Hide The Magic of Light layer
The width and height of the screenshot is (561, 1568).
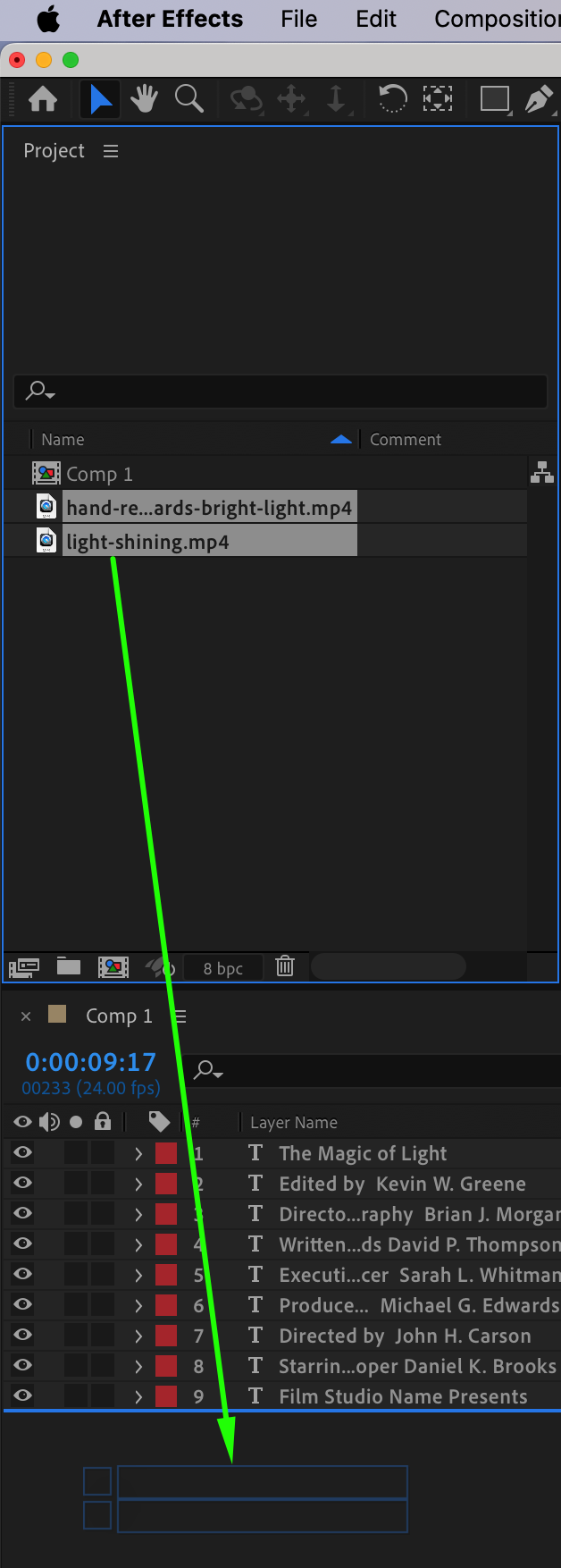(23, 1153)
